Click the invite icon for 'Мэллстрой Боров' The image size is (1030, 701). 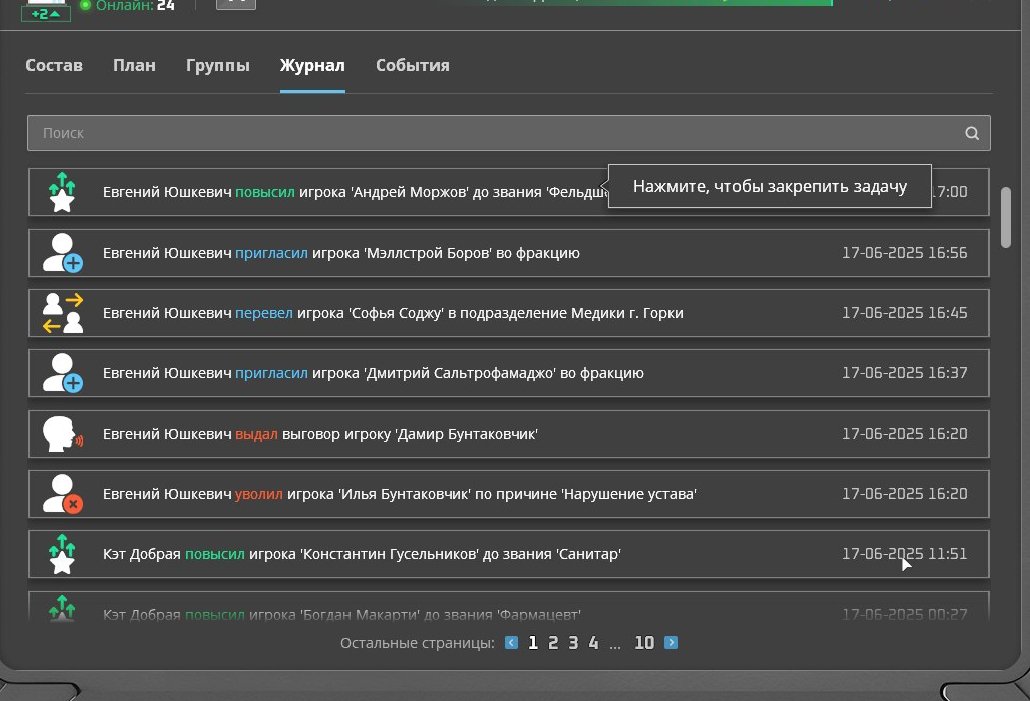click(x=62, y=253)
